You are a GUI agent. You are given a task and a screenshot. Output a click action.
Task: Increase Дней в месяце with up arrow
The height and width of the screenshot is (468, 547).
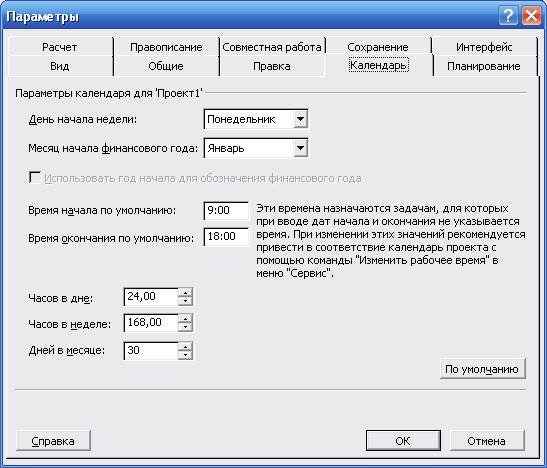pos(185,346)
